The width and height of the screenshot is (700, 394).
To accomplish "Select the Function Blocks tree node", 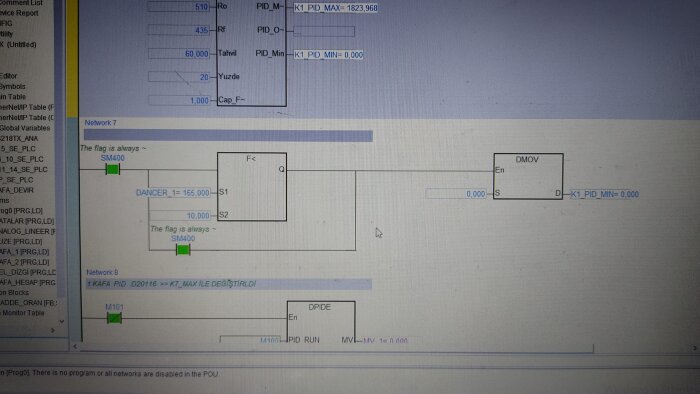I will pos(15,293).
